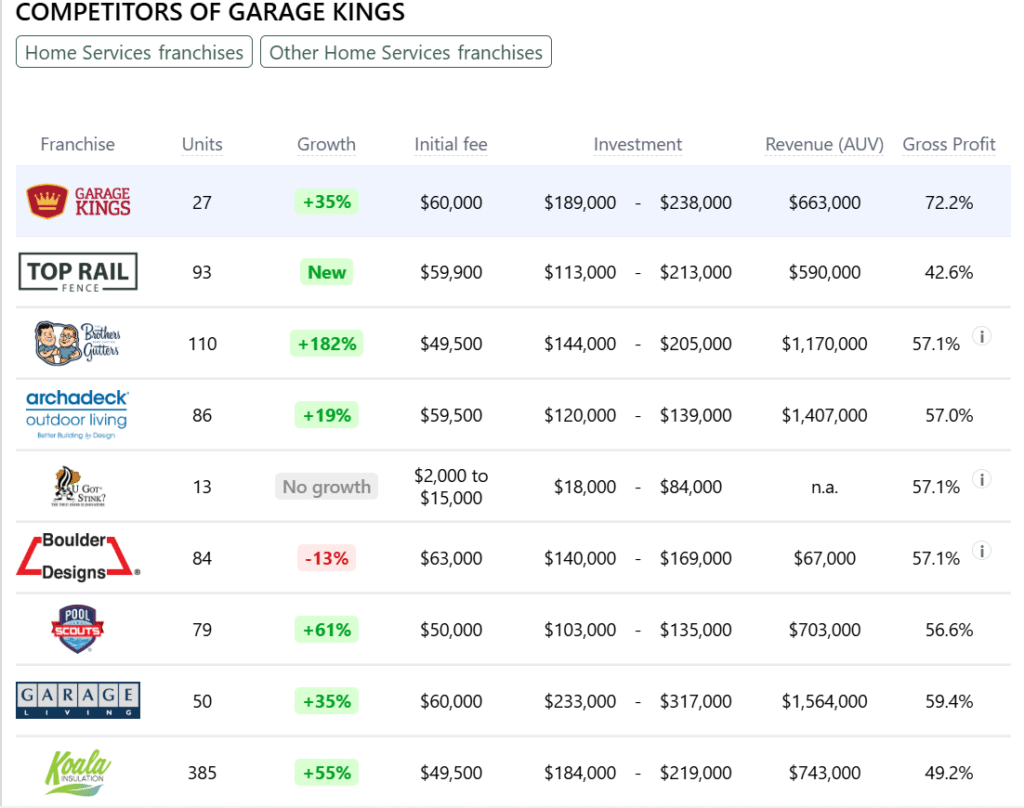
Task: Click the New growth badge for Top Rail
Action: (327, 272)
